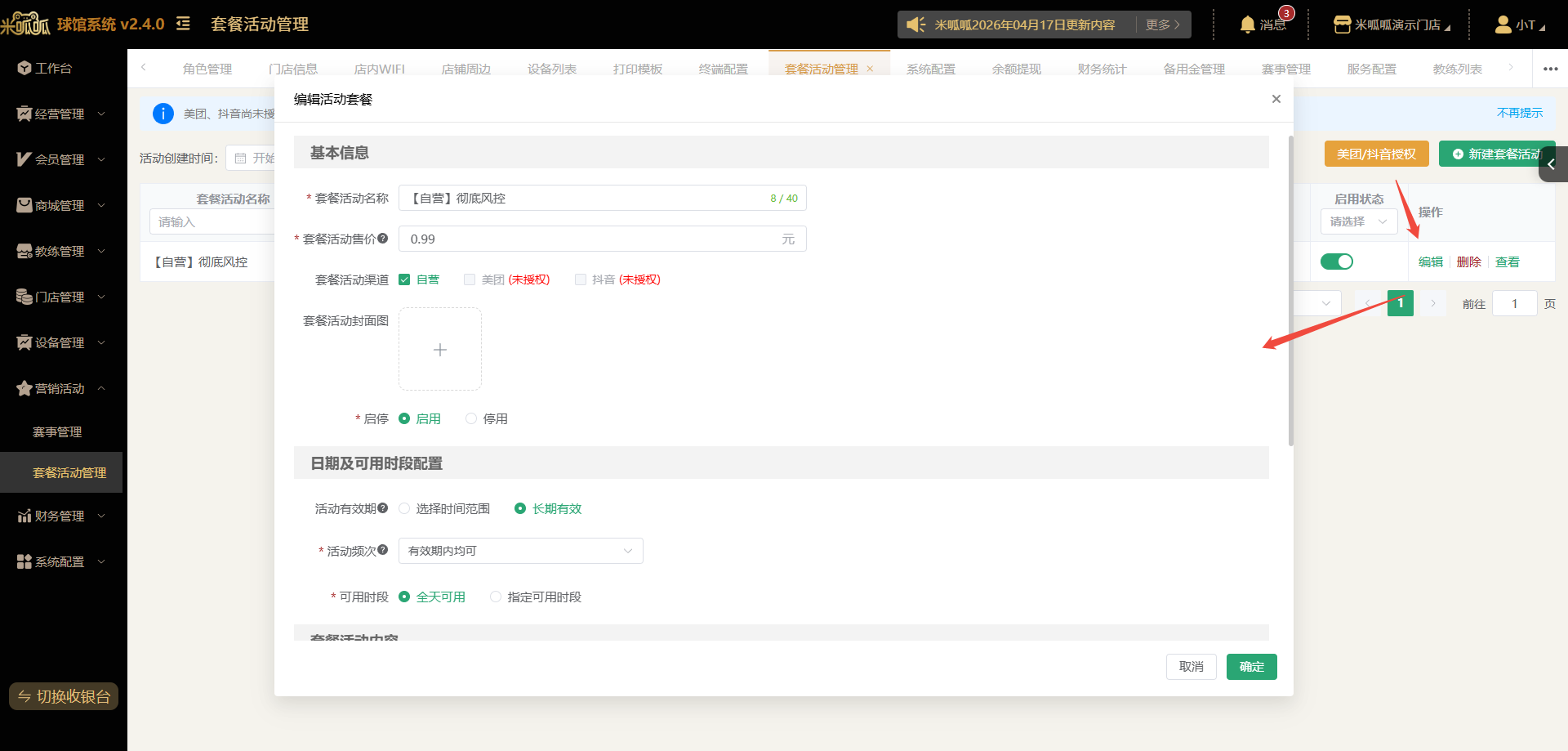Switch to the 角色管理 tab

click(207, 69)
